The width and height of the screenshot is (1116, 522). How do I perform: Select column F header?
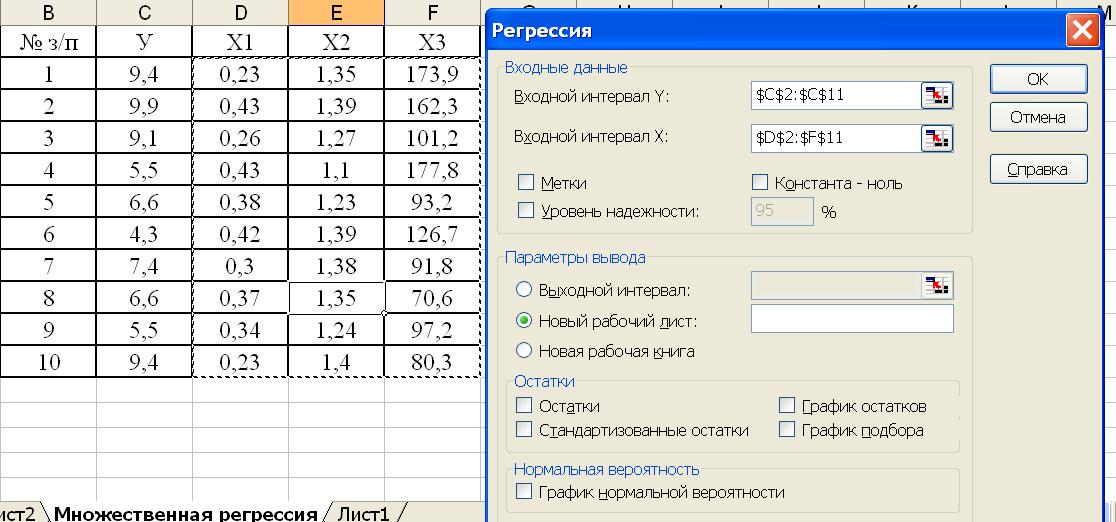tap(432, 12)
